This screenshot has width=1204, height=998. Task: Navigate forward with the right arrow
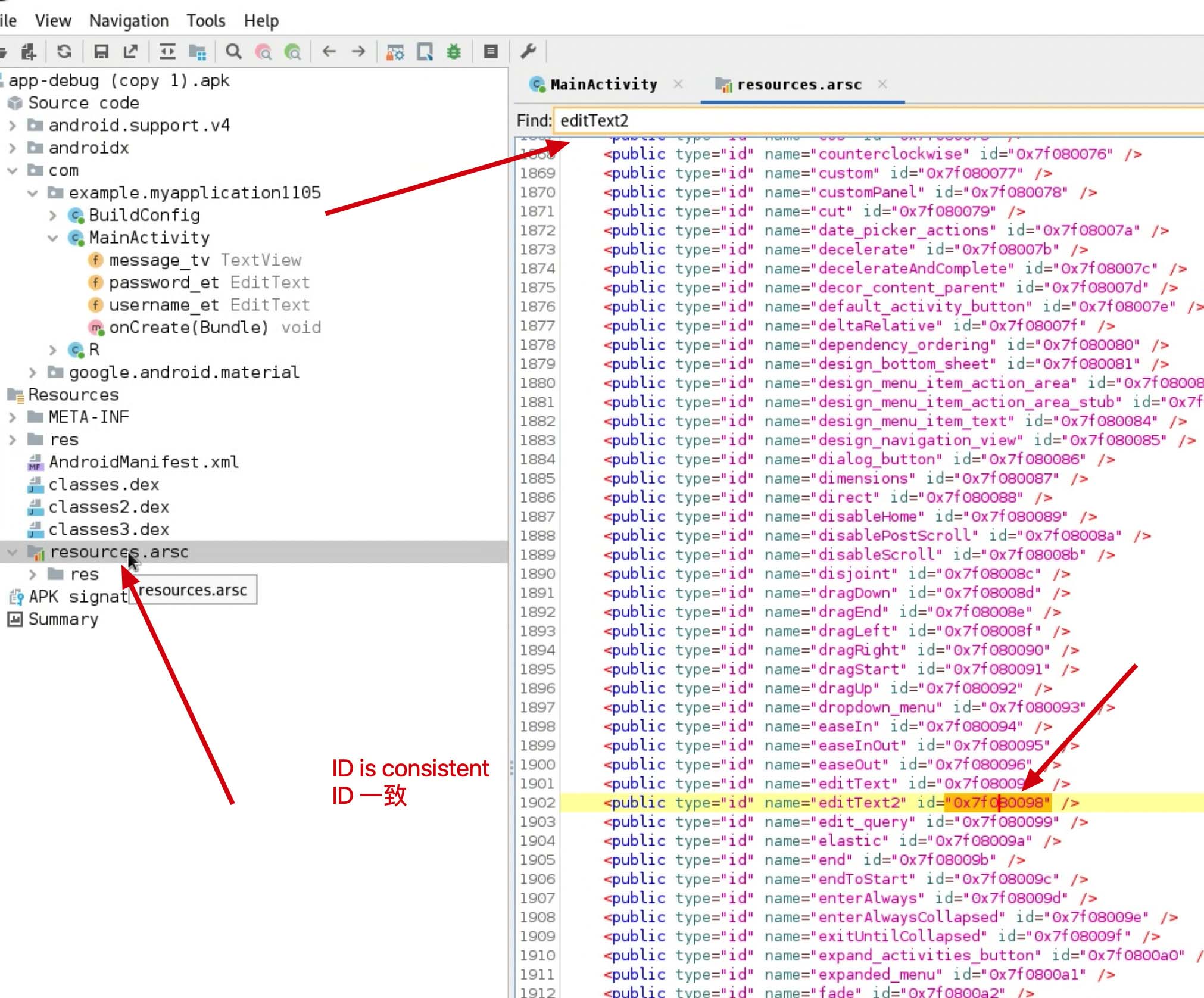(x=358, y=51)
